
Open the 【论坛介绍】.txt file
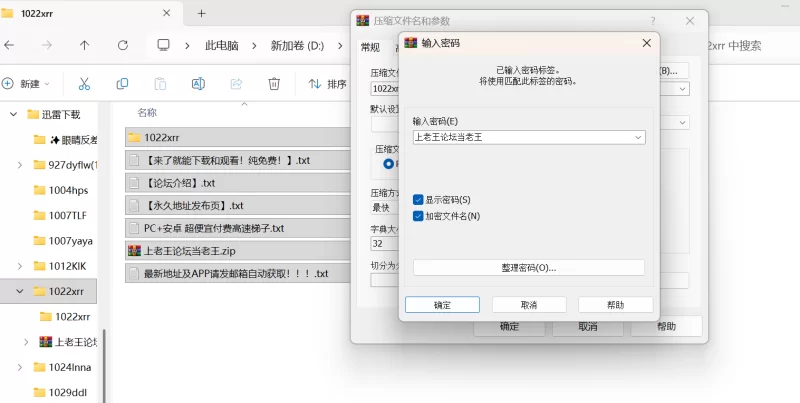click(x=180, y=183)
